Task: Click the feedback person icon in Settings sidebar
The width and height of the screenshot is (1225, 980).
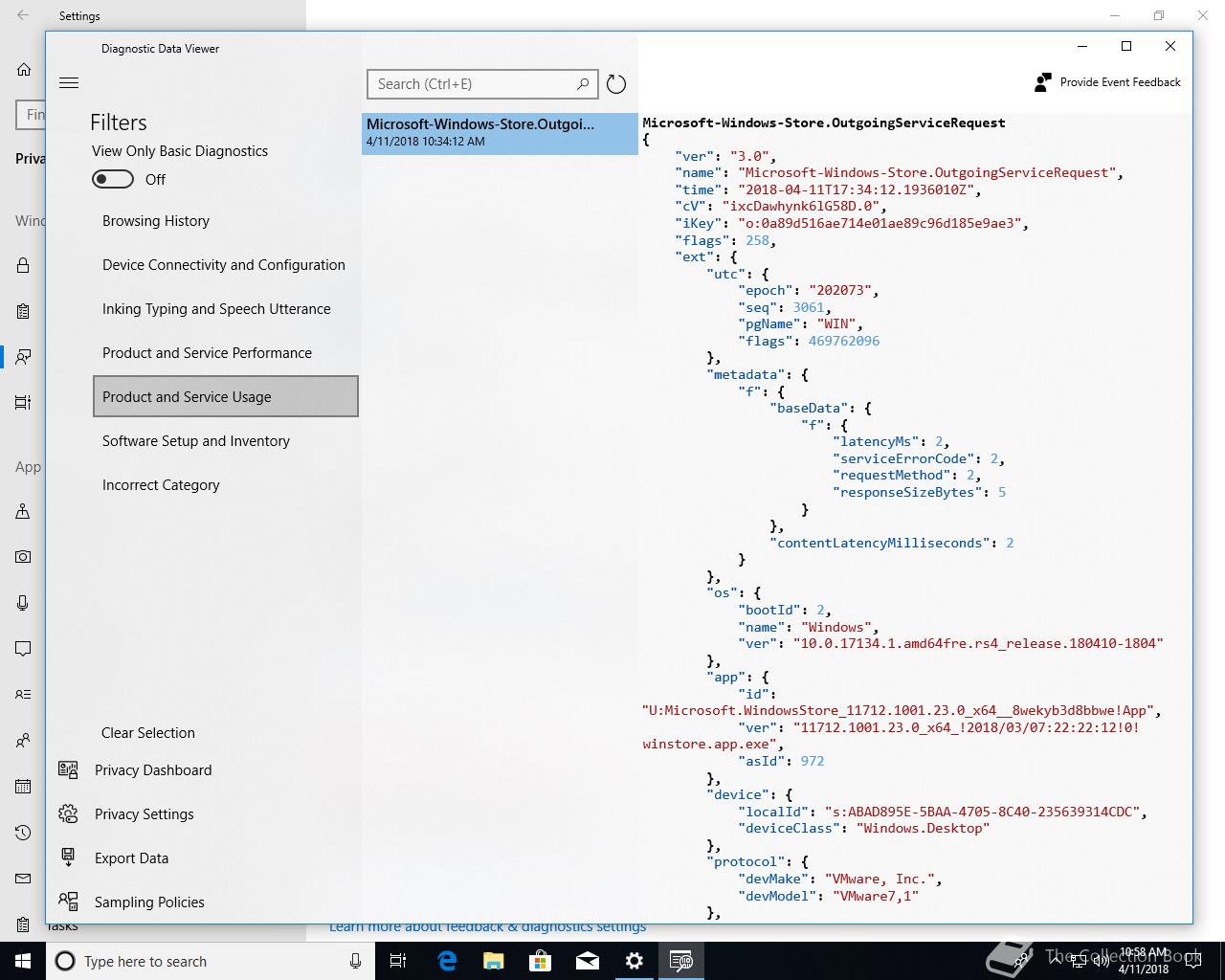Action: click(23, 357)
